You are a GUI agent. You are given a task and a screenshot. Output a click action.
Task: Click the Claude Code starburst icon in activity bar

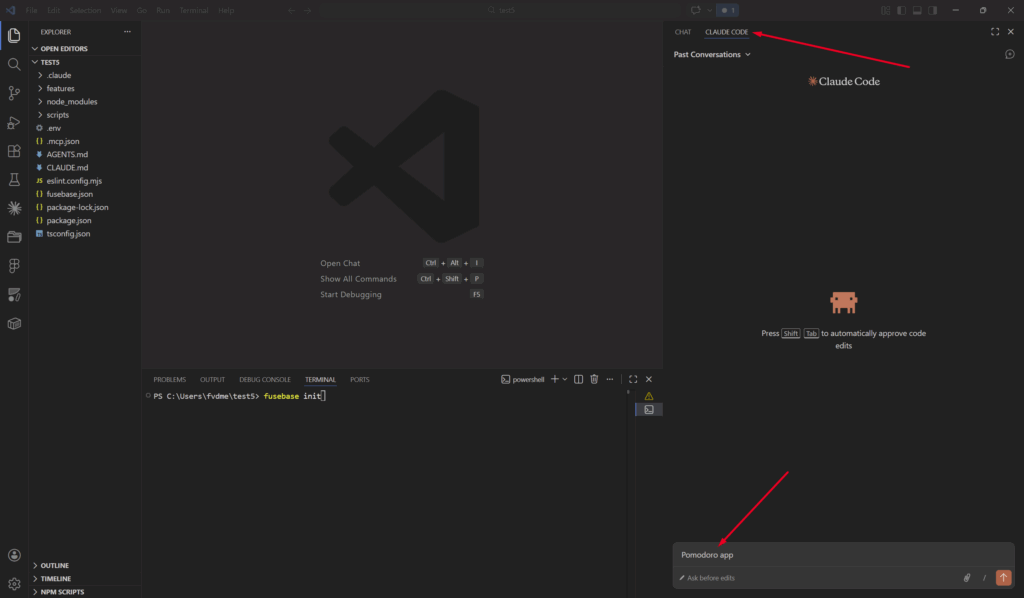[x=14, y=208]
